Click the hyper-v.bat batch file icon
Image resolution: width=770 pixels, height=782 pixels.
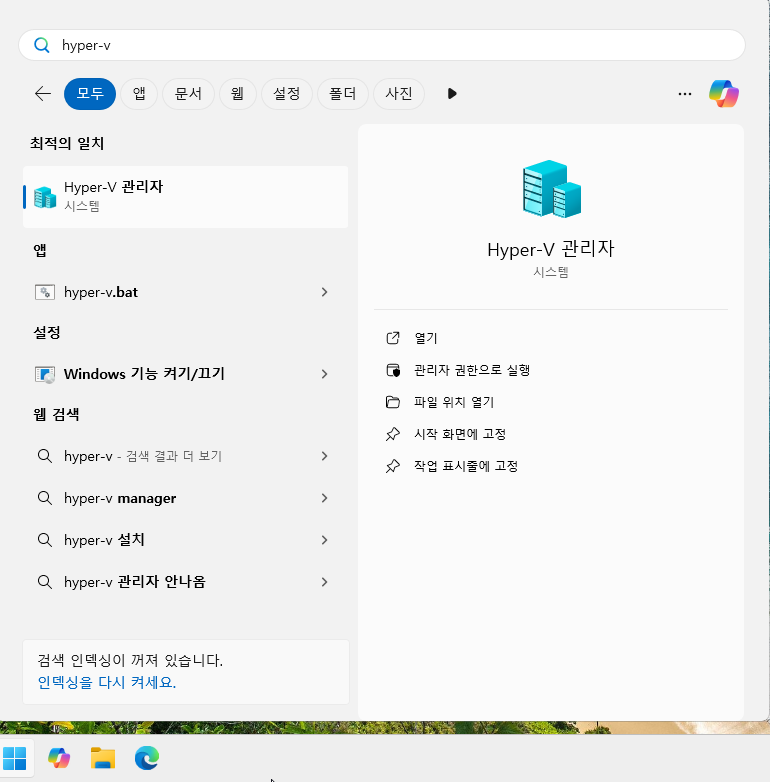coord(45,292)
